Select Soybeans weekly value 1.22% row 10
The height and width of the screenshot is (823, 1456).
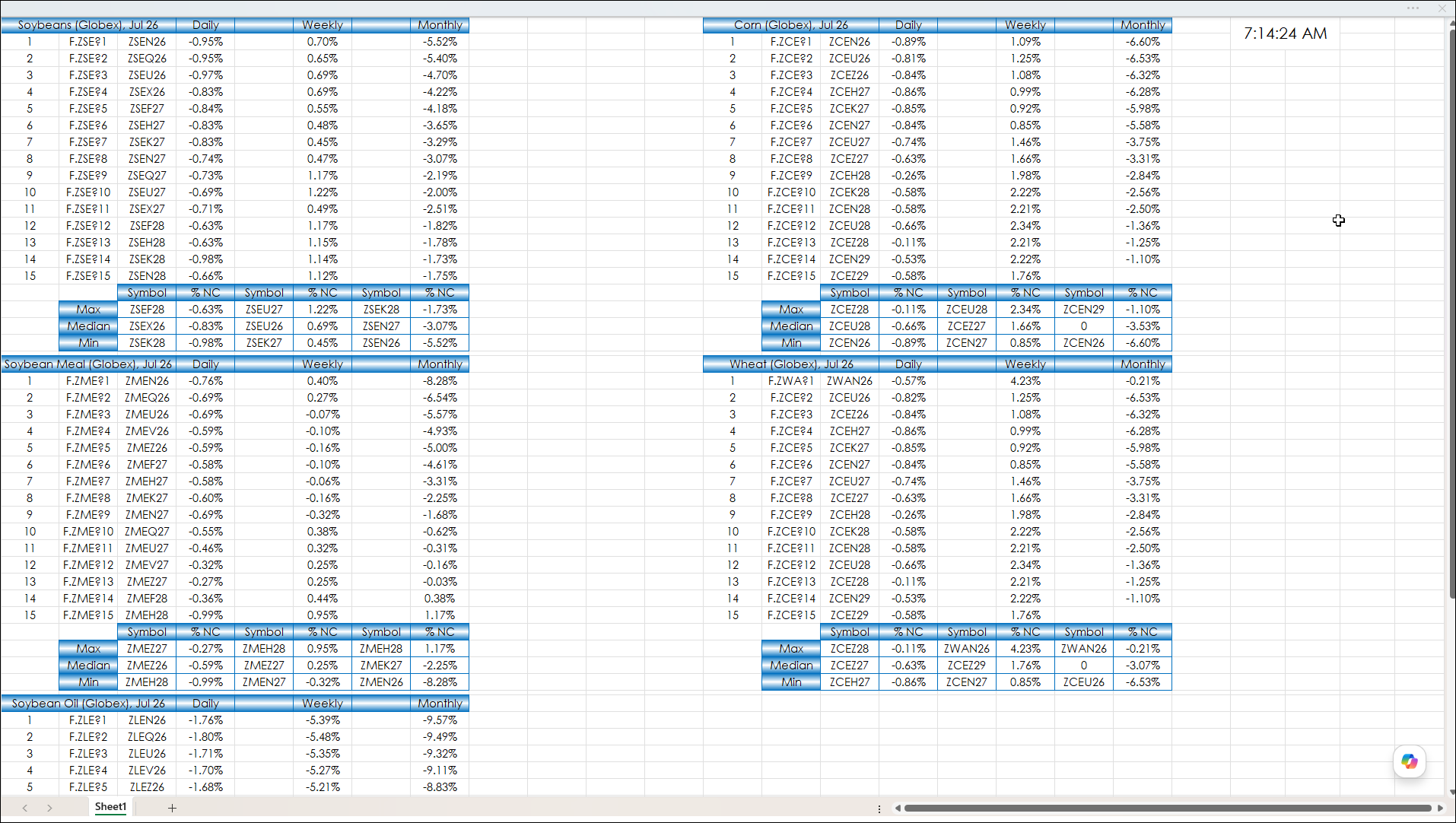point(323,192)
